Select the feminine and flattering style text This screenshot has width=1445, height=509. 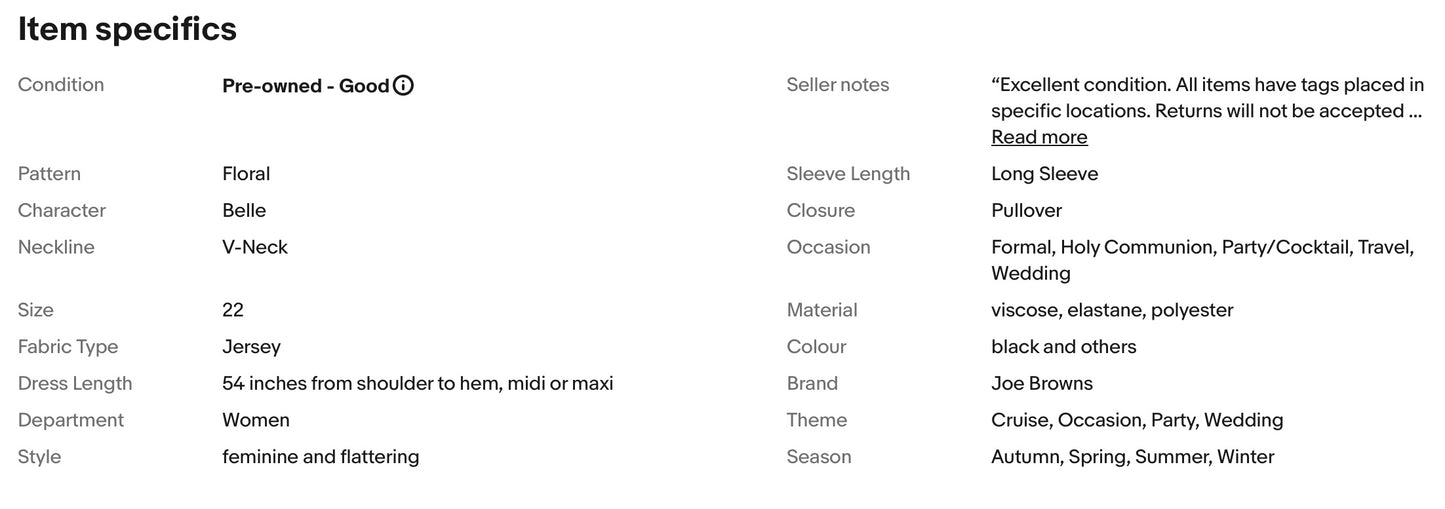(320, 457)
